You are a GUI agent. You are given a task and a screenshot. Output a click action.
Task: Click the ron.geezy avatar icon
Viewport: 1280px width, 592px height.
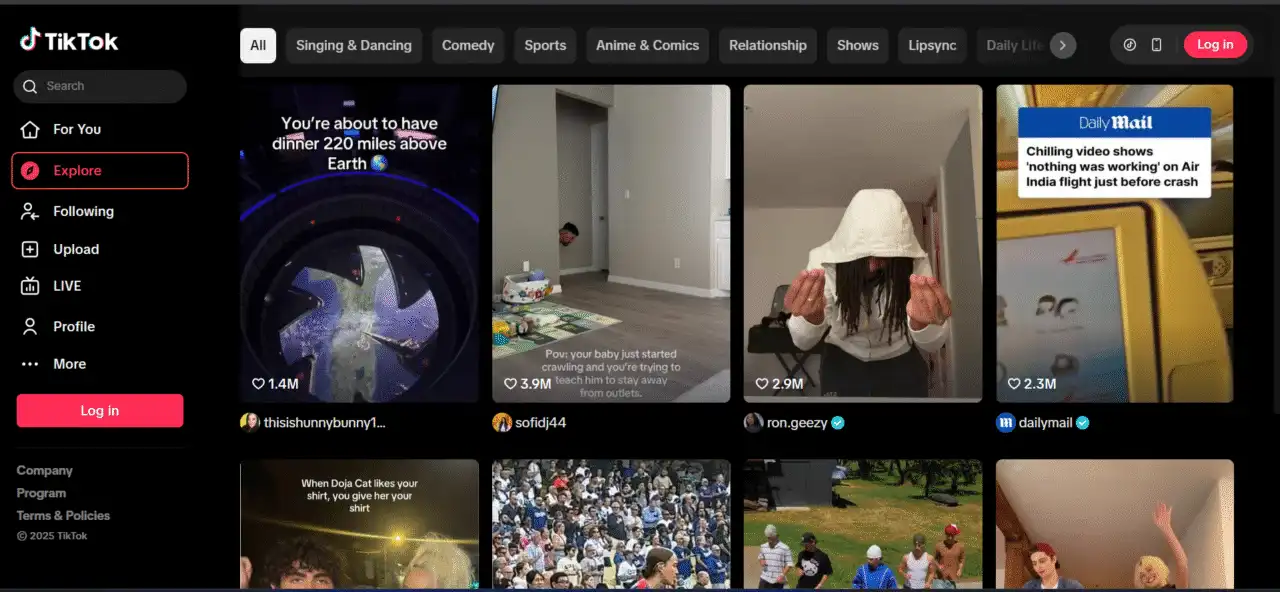pyautogui.click(x=754, y=422)
